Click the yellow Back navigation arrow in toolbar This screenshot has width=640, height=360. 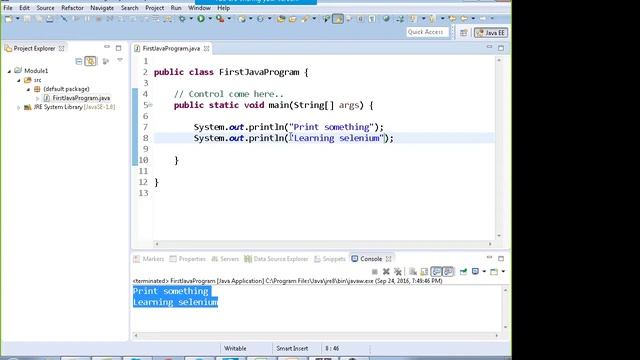464,19
